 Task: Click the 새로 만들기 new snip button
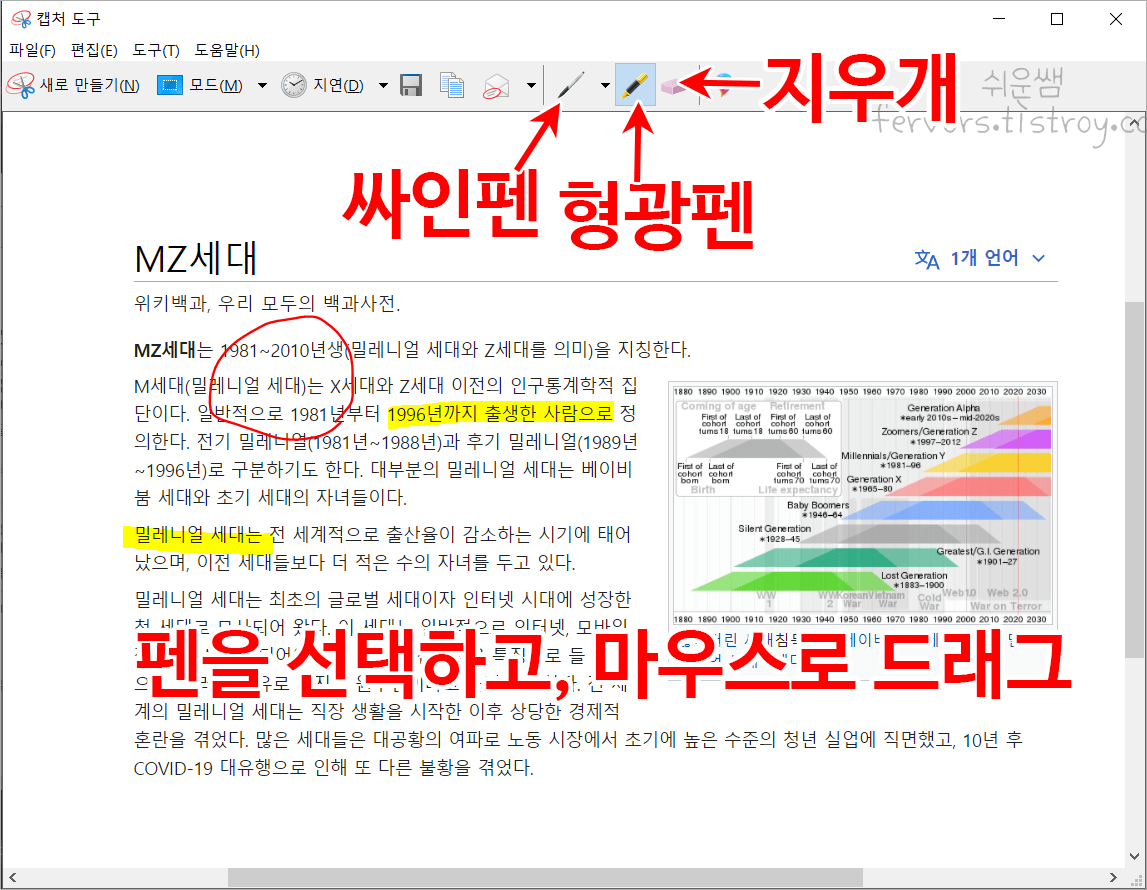pyautogui.click(x=73, y=86)
